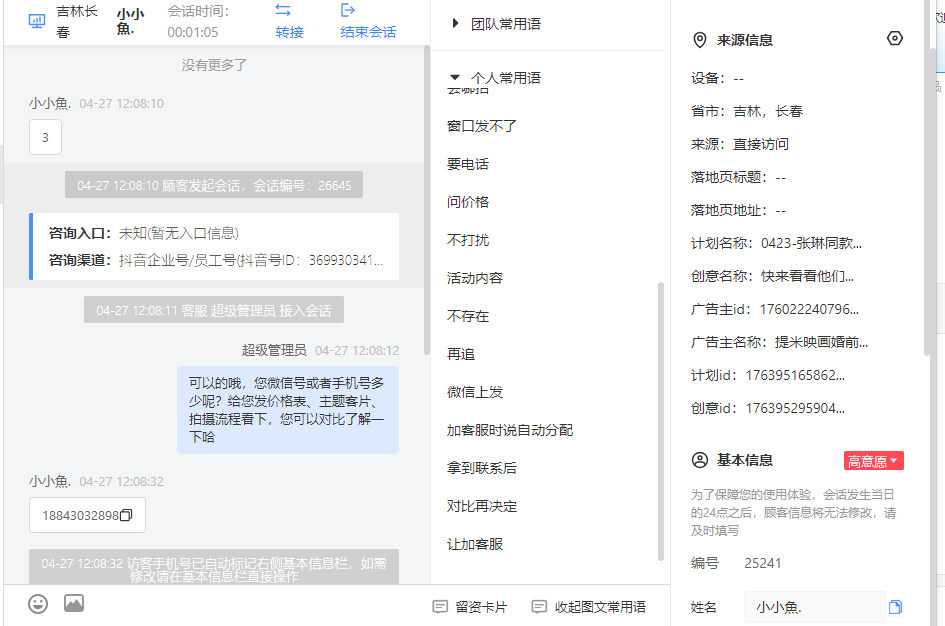Select the 活动内容 quick phrase

pos(475,278)
